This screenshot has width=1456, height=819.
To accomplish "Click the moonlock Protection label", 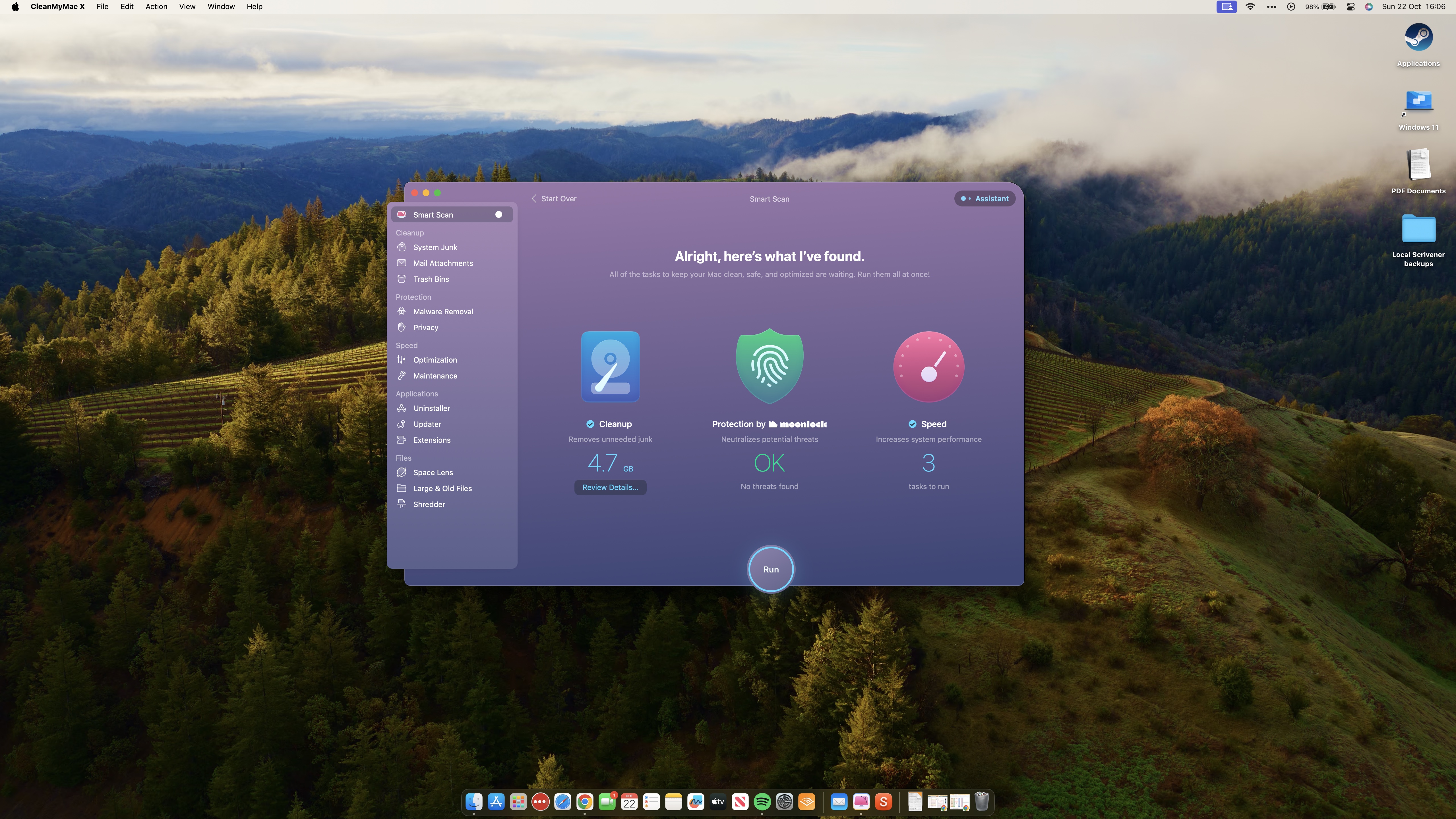I will point(769,424).
